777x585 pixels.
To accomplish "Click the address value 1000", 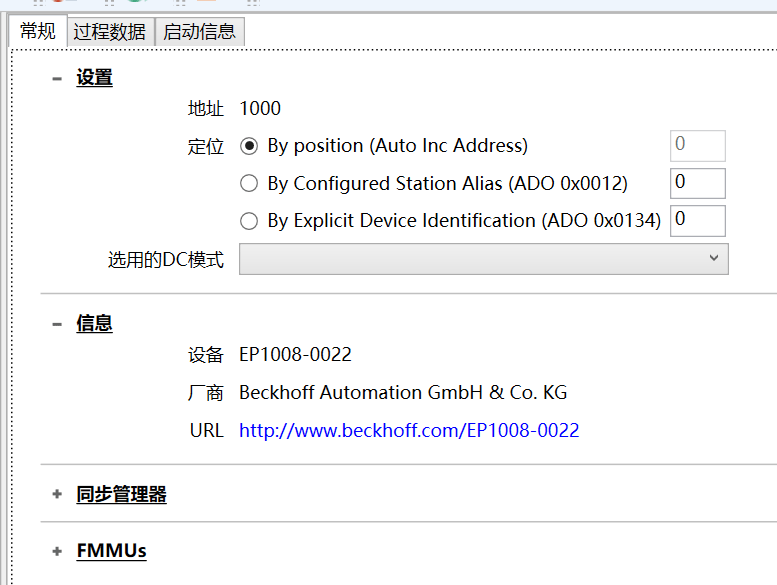I will (x=260, y=108).
